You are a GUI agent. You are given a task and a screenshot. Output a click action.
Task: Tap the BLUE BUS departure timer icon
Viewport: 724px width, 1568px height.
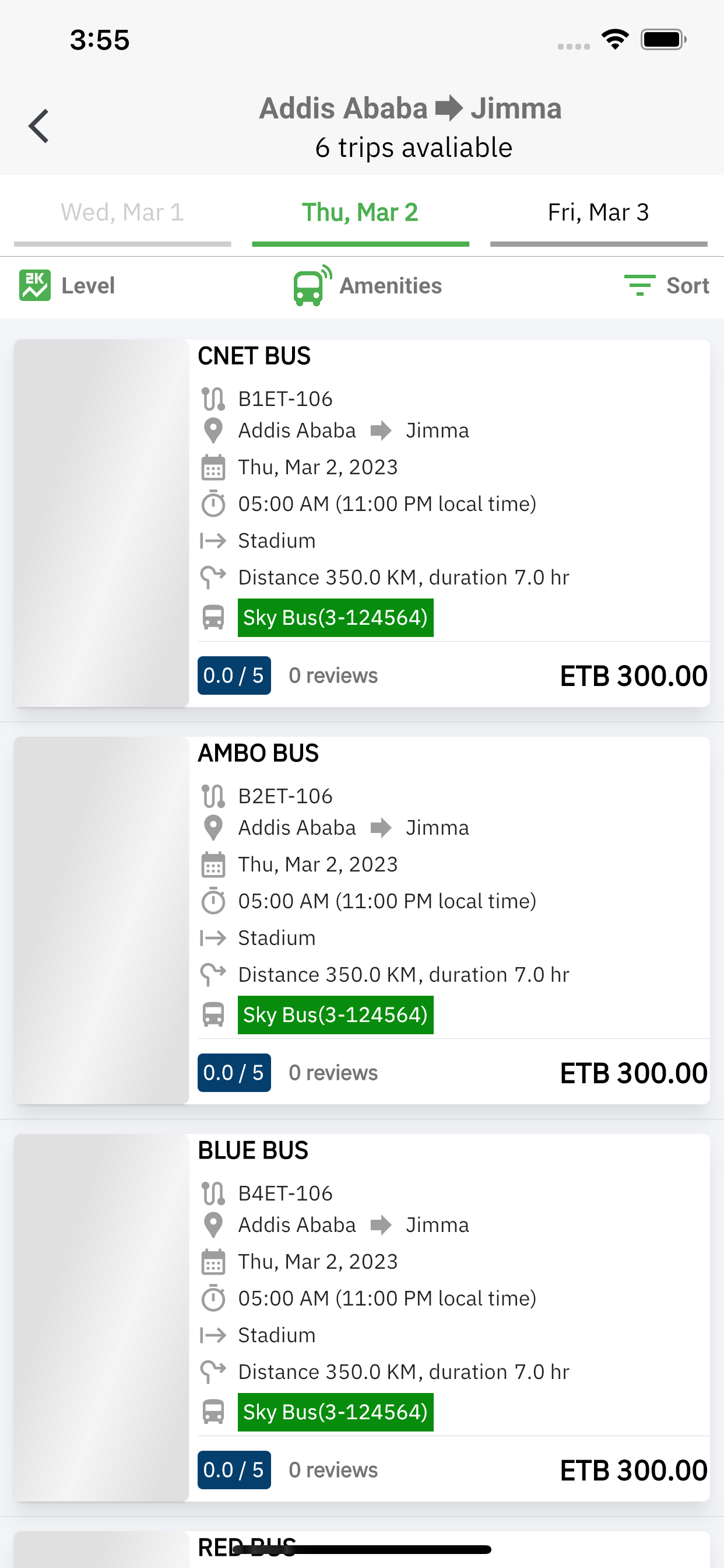pyautogui.click(x=213, y=1298)
